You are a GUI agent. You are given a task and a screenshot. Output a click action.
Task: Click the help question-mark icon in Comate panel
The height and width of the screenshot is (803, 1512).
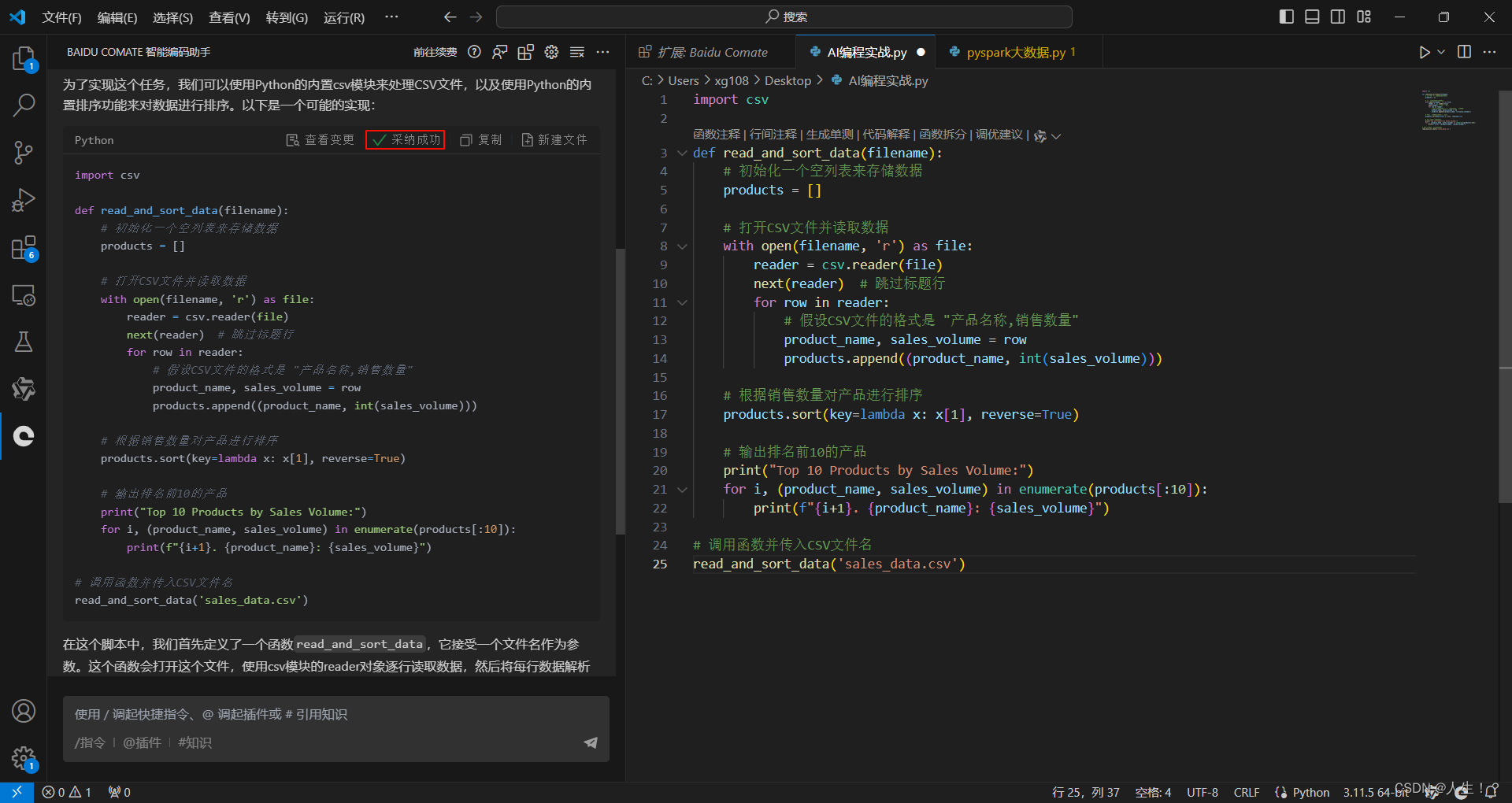[x=474, y=52]
